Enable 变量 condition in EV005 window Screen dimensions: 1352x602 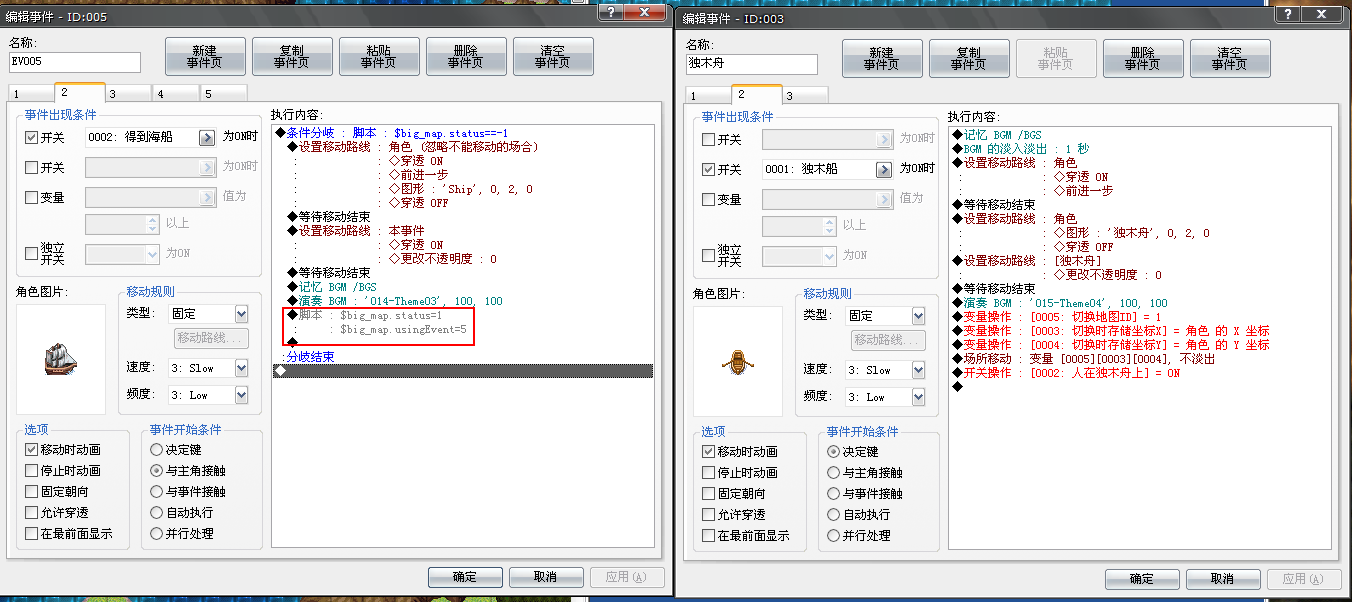[32, 197]
